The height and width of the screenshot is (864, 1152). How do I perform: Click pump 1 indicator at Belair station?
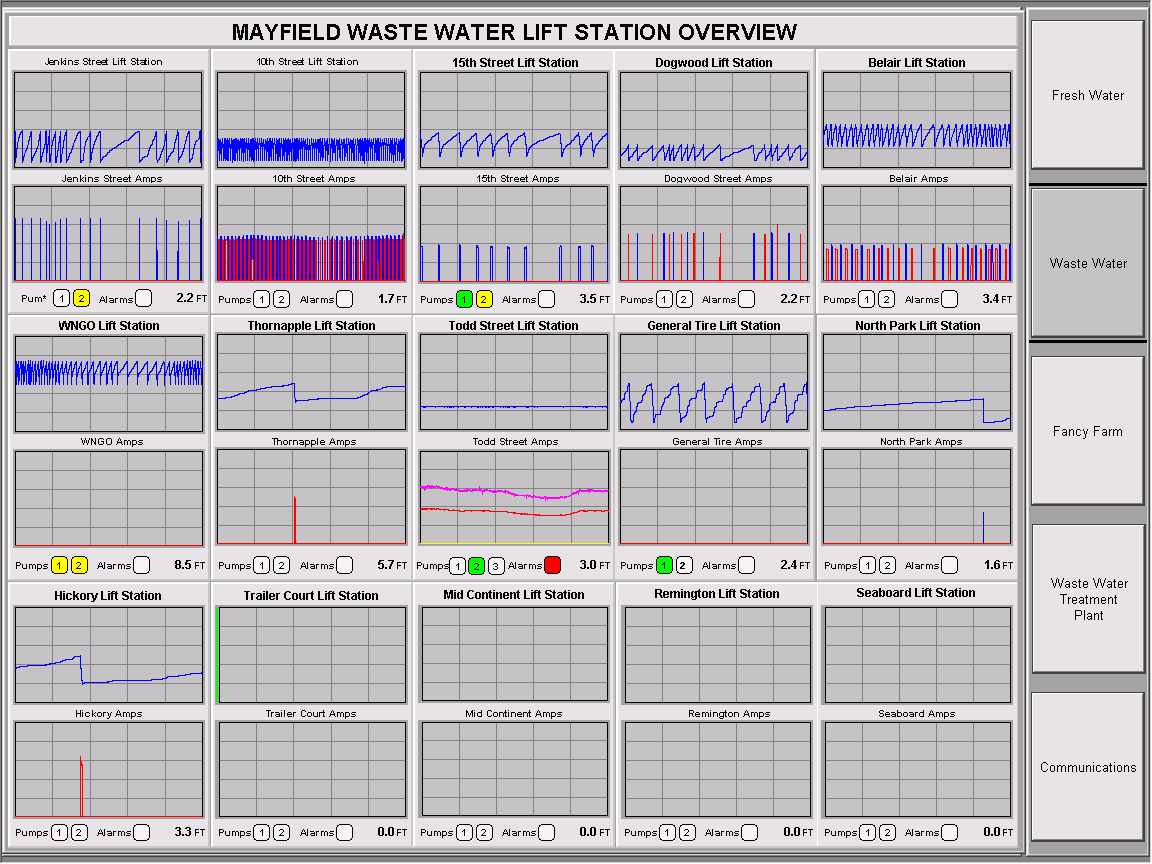867,299
